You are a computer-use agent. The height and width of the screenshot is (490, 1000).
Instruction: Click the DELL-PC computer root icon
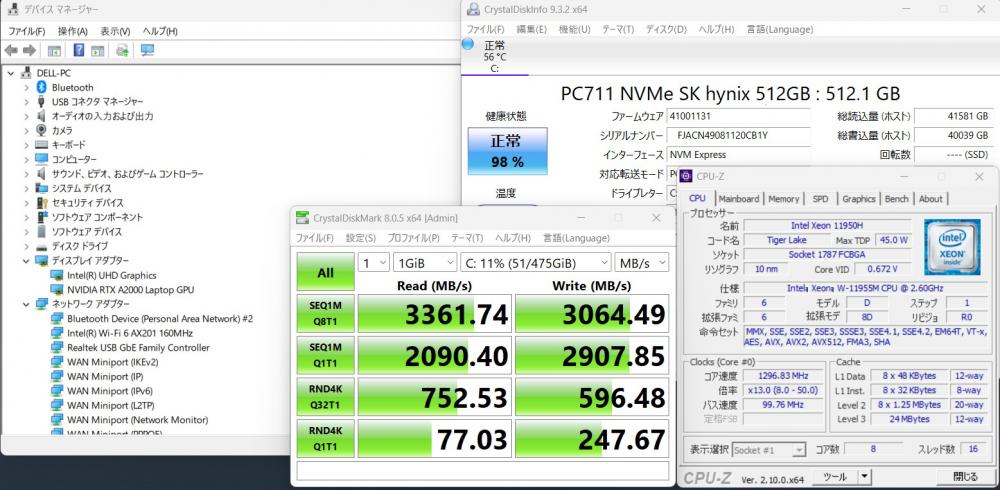(x=27, y=73)
